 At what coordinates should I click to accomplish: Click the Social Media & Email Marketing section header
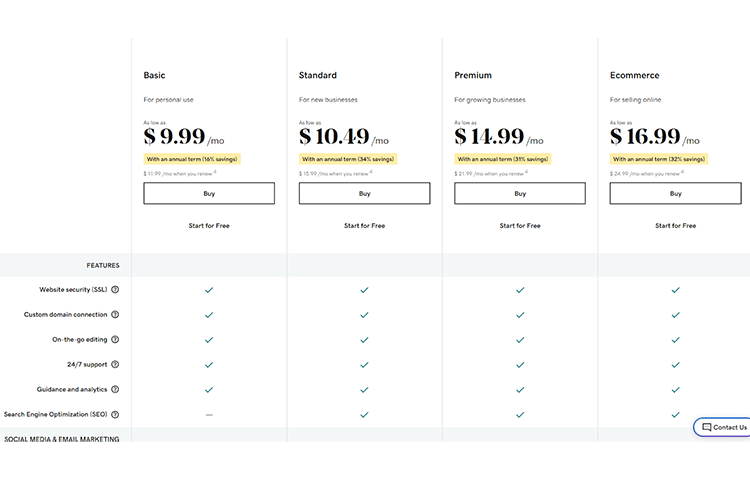(x=62, y=438)
